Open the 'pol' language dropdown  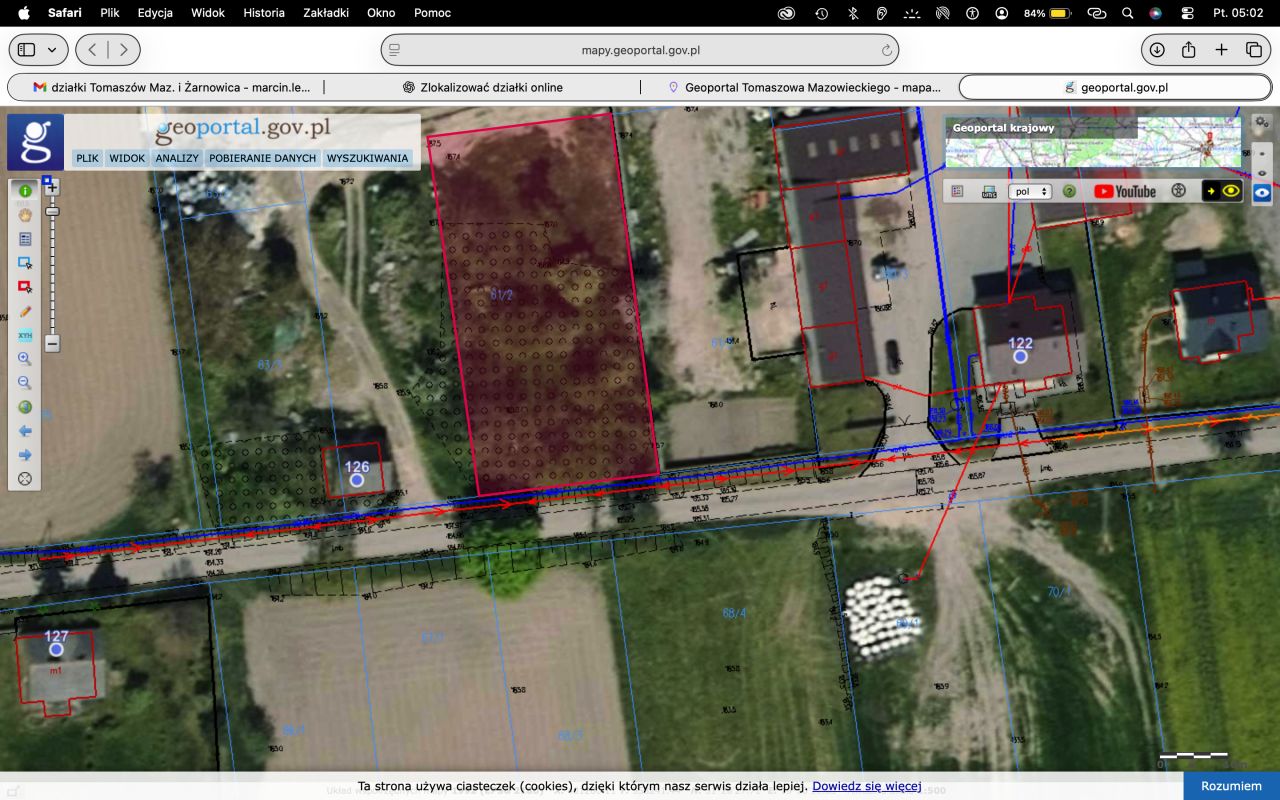tap(1030, 191)
